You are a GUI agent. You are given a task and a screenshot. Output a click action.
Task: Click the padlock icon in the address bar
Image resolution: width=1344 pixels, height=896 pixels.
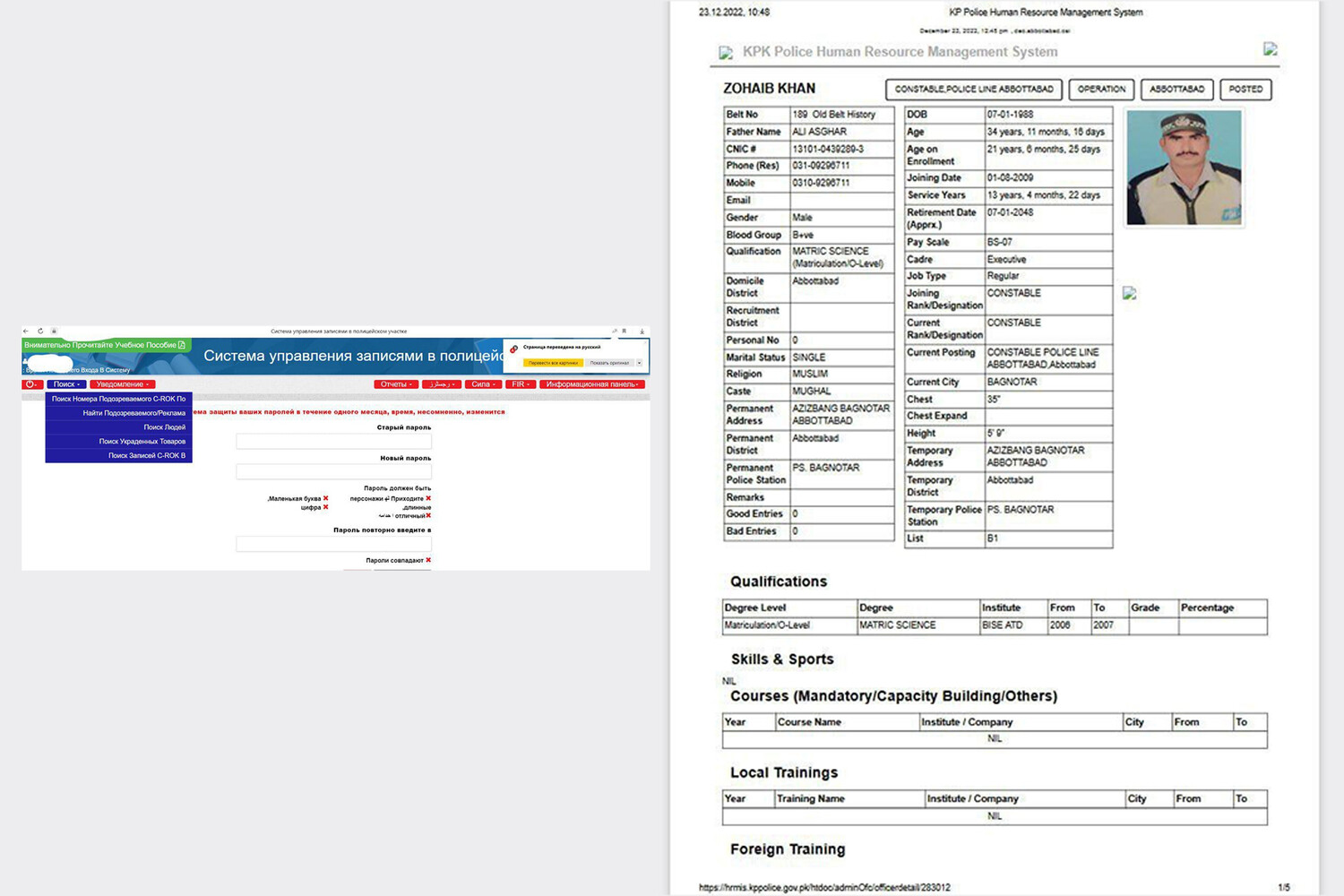tap(54, 332)
